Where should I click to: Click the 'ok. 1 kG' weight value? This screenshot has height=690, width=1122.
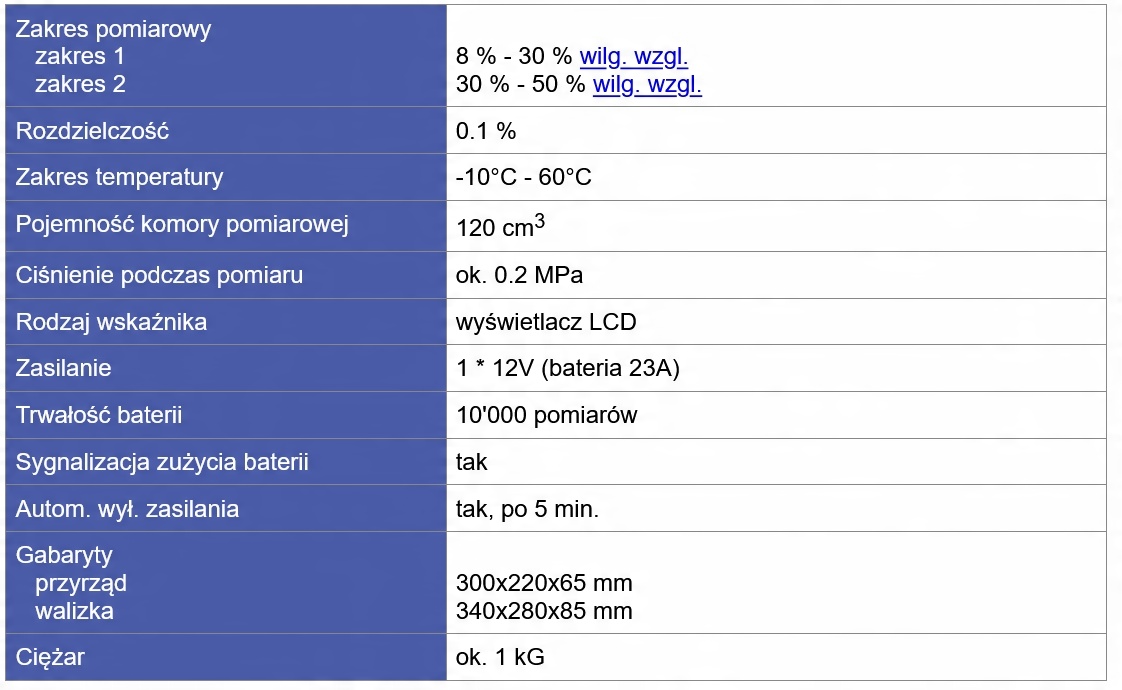[500, 657]
